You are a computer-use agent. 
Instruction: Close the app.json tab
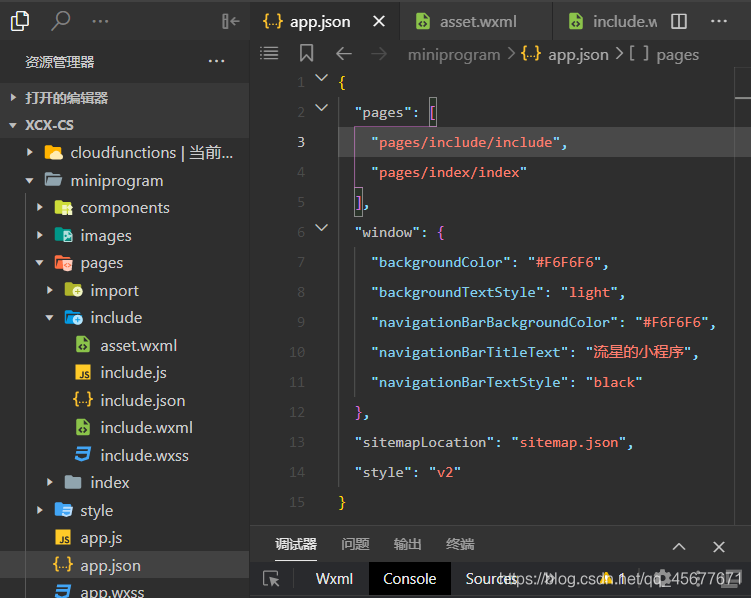pyautogui.click(x=379, y=21)
